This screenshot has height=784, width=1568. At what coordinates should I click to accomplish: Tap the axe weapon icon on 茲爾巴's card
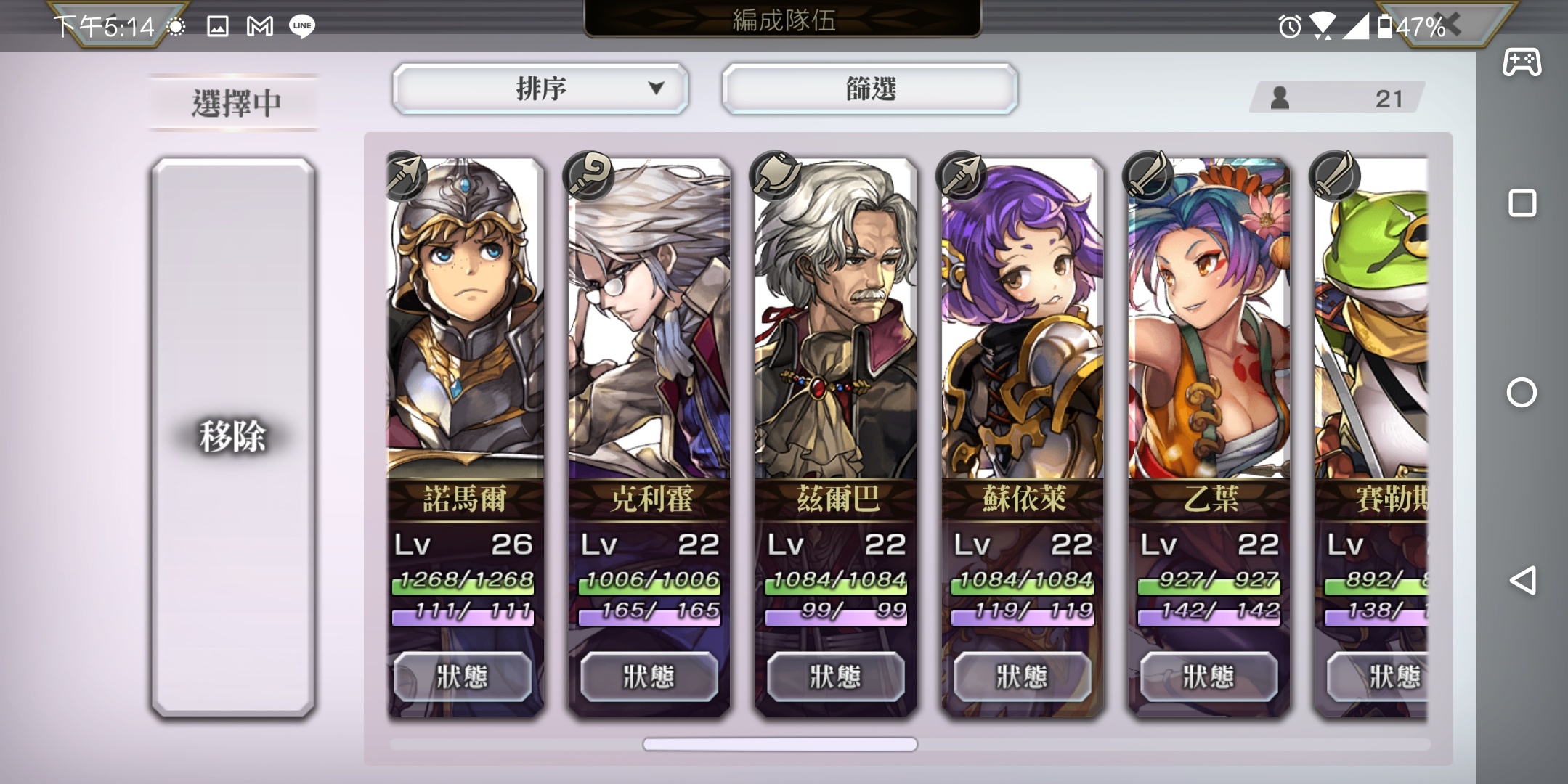click(x=775, y=175)
